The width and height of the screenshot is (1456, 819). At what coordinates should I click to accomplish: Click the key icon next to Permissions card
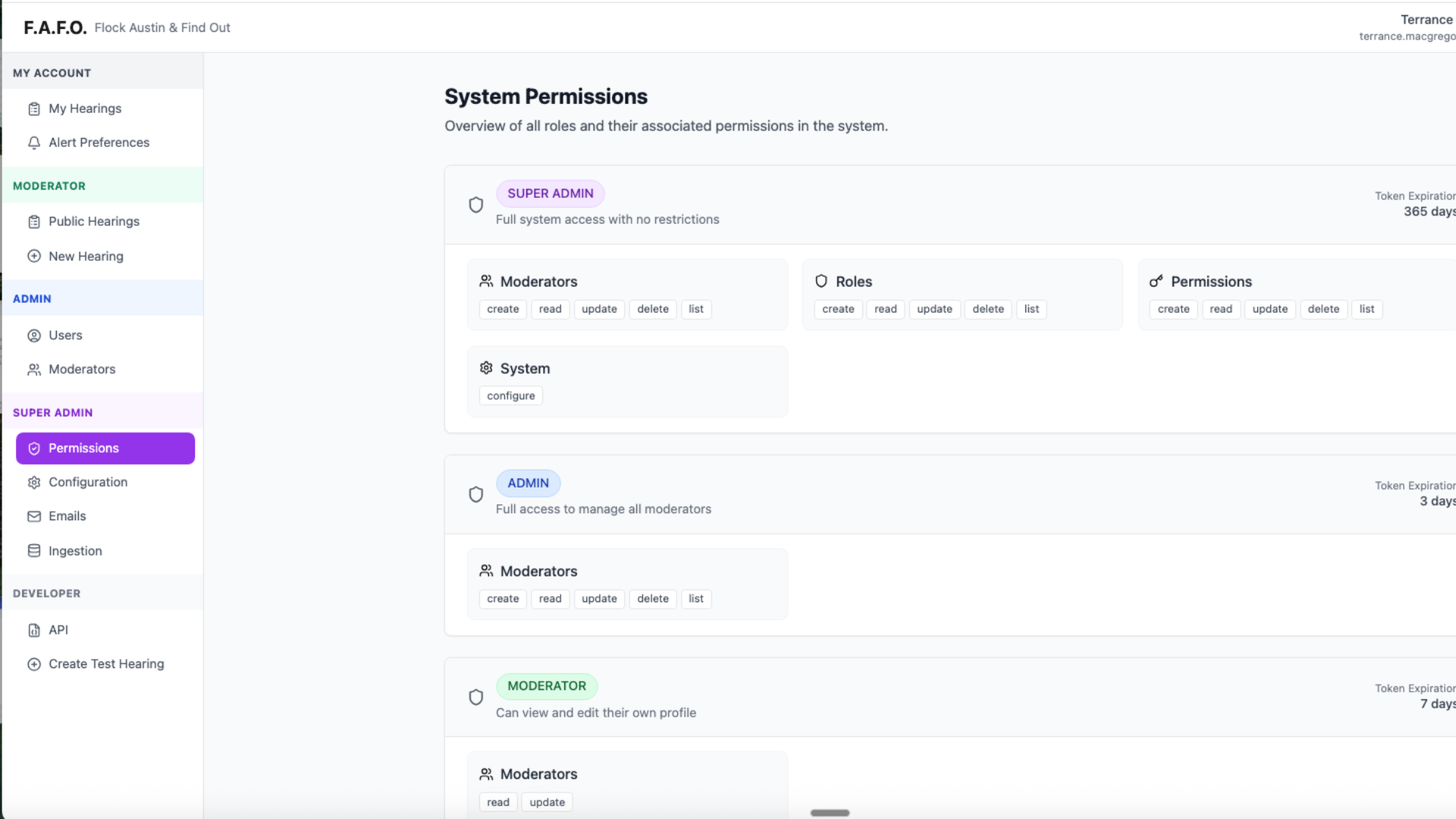tap(1156, 281)
